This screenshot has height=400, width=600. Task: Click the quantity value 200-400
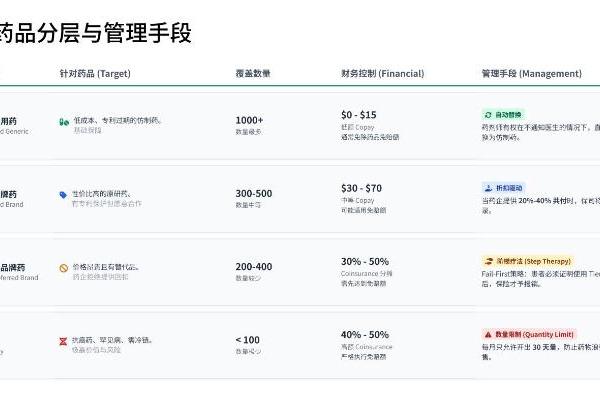254,266
